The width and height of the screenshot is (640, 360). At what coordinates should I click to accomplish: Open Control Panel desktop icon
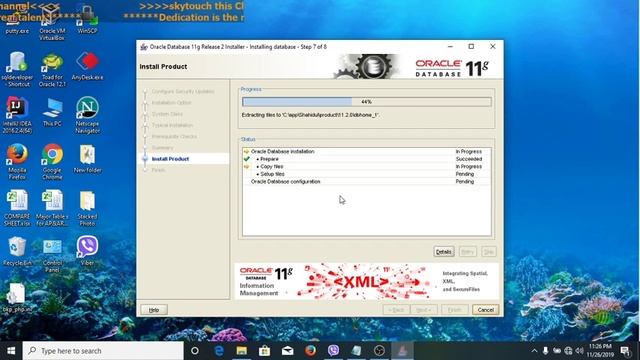(52, 255)
